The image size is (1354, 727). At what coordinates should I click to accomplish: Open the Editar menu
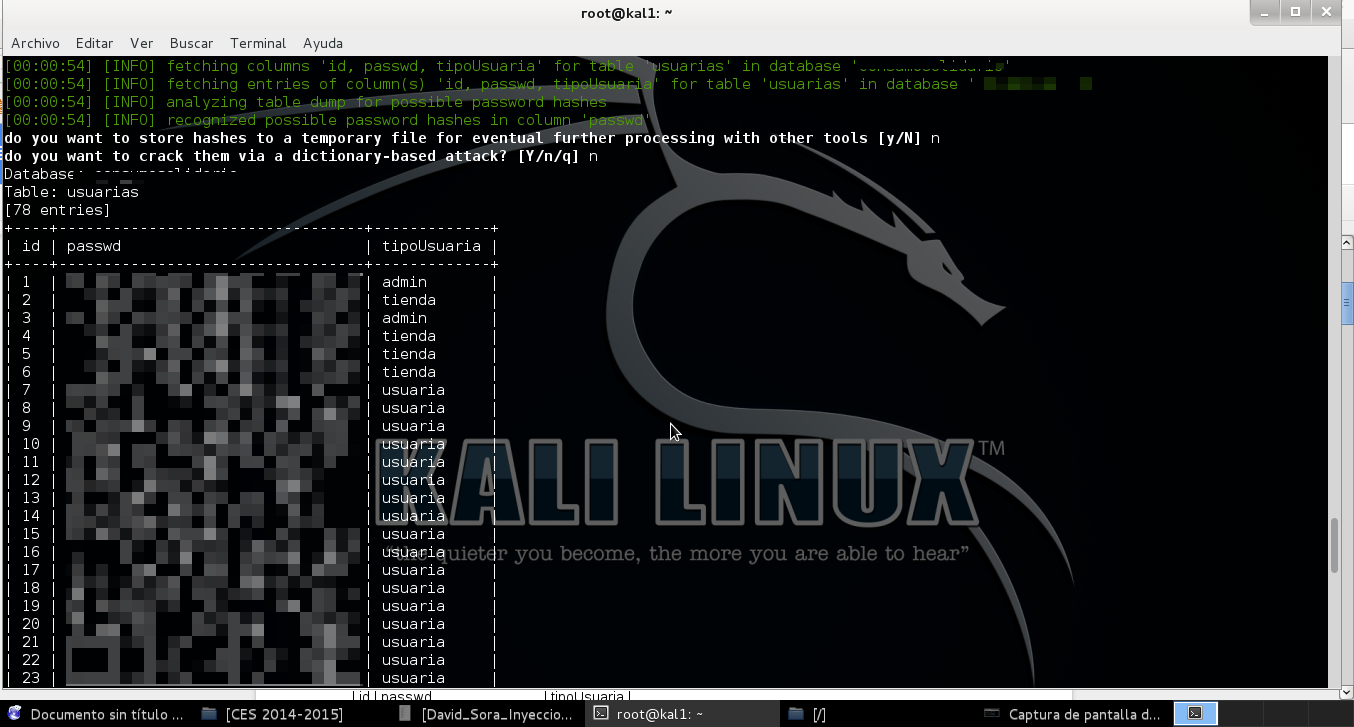click(93, 43)
